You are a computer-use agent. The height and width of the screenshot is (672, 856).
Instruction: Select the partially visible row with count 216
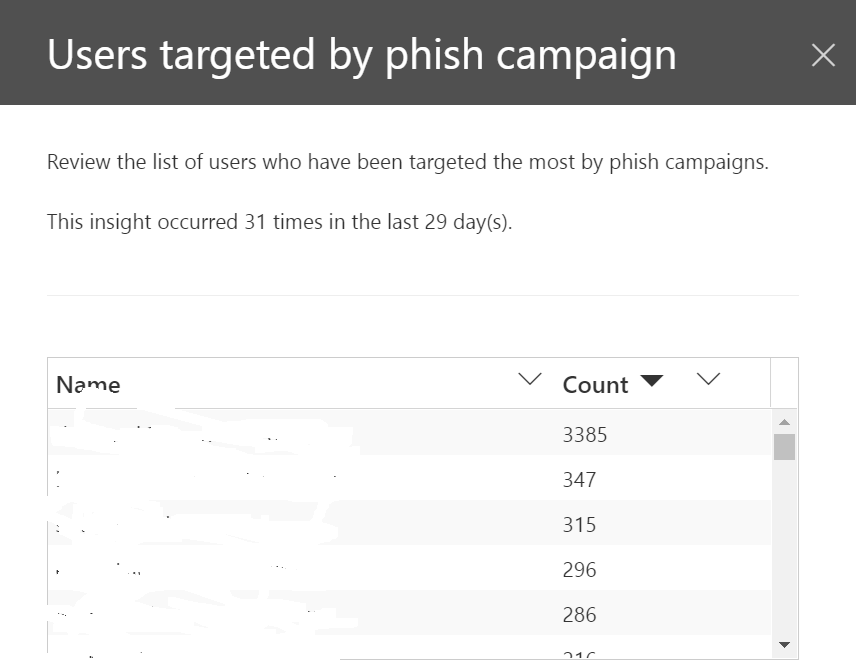coord(400,655)
